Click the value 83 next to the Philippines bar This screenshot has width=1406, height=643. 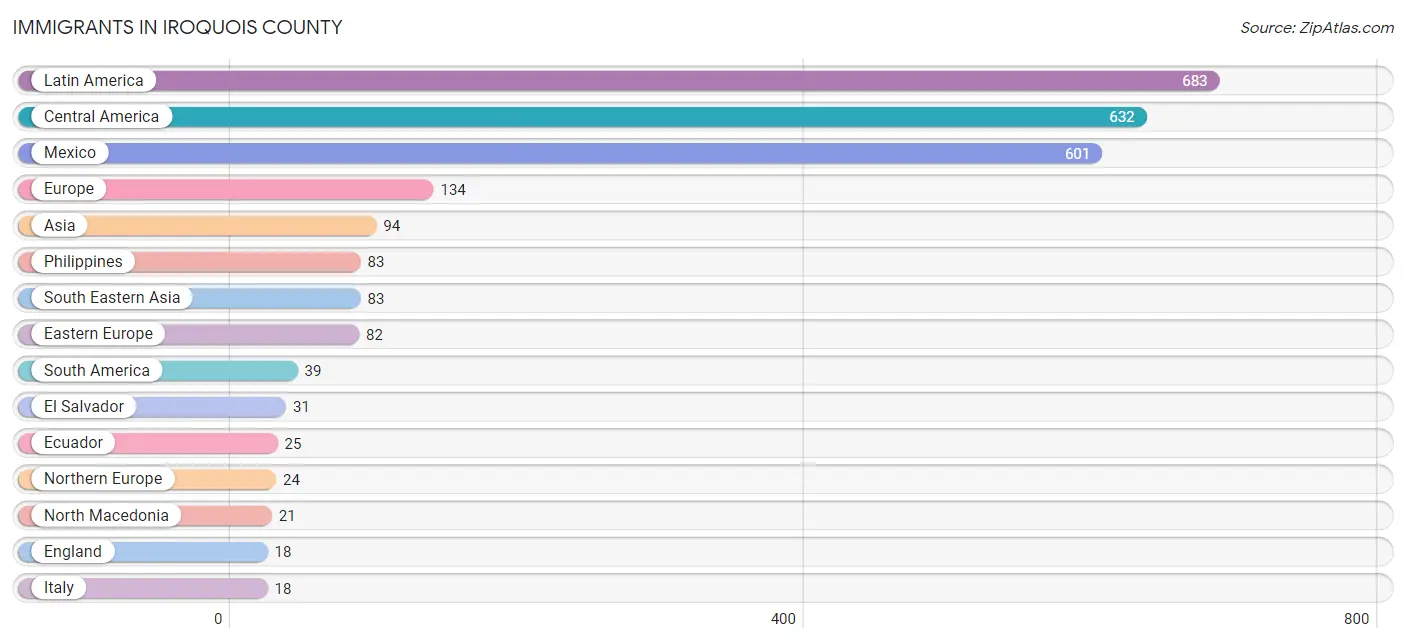coord(376,262)
